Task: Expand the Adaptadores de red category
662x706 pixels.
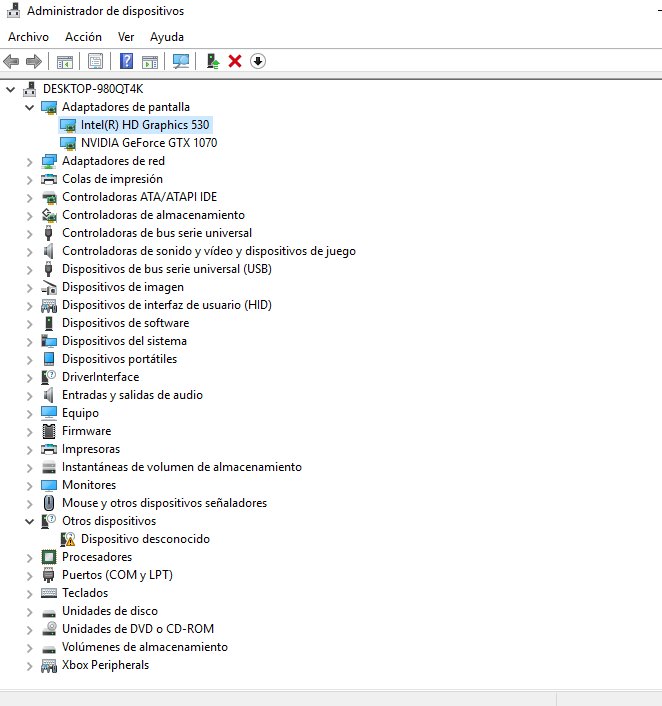Action: (x=30, y=162)
